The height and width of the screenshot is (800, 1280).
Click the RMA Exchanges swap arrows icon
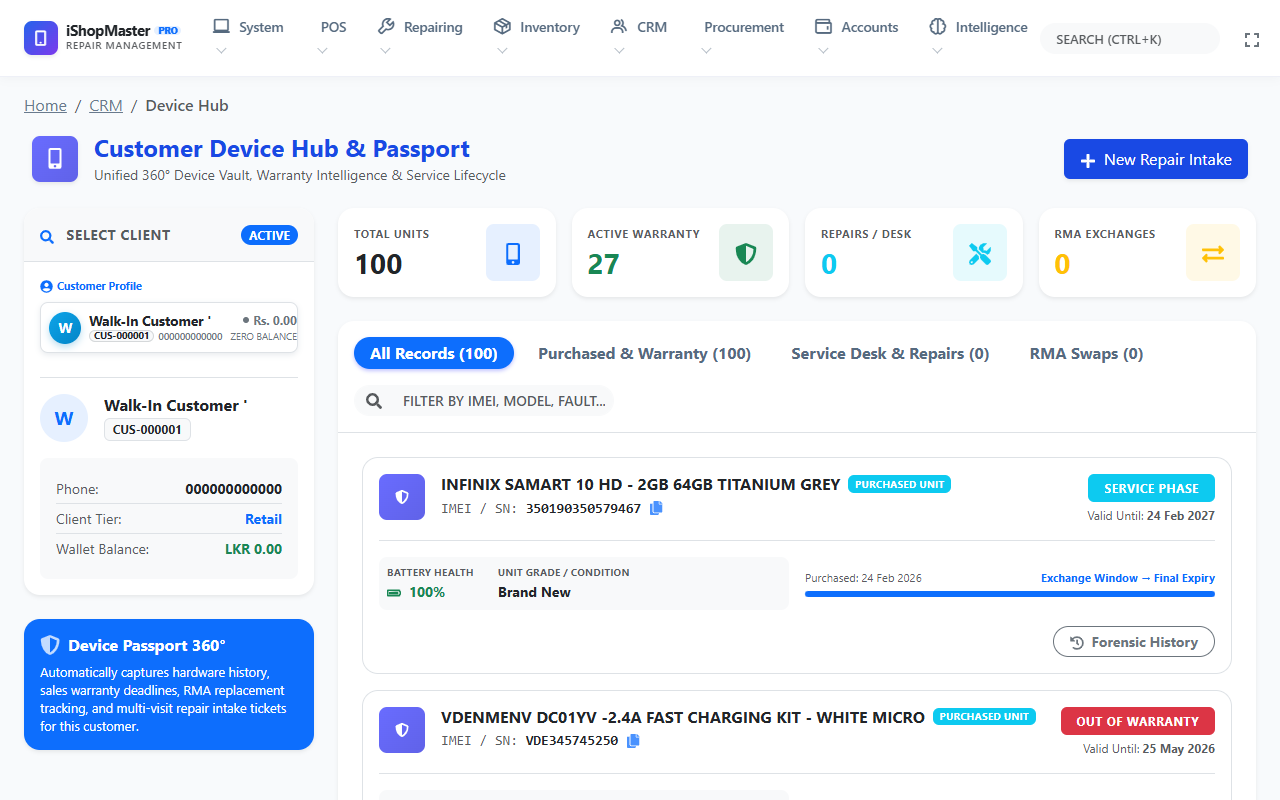1213,253
